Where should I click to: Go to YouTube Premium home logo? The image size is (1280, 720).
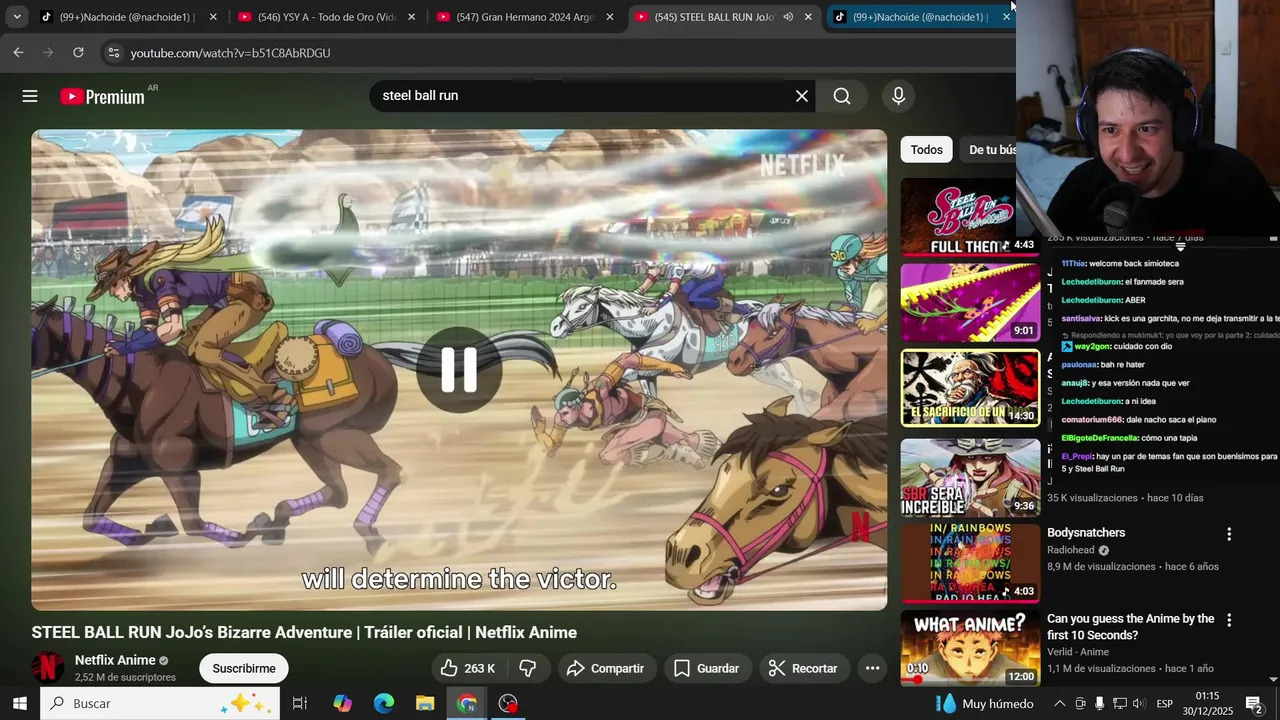click(103, 96)
